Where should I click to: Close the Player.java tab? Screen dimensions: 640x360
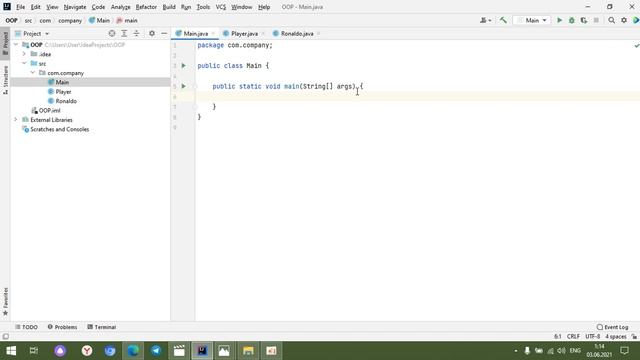(263, 33)
